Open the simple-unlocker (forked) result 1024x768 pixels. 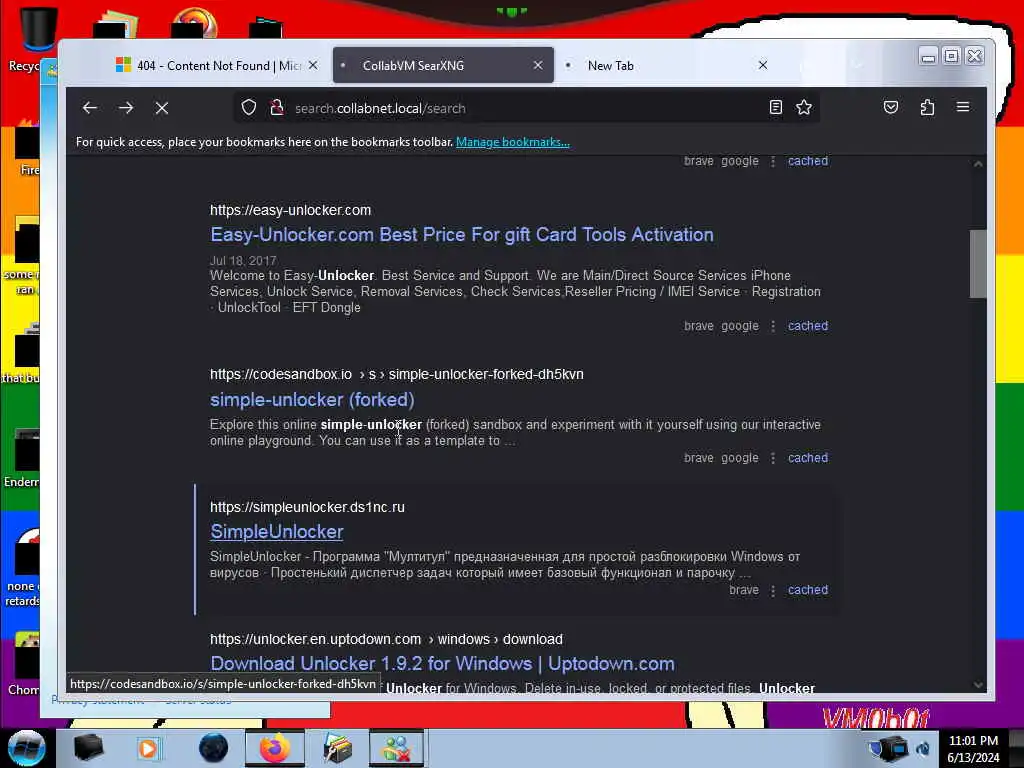(x=312, y=400)
